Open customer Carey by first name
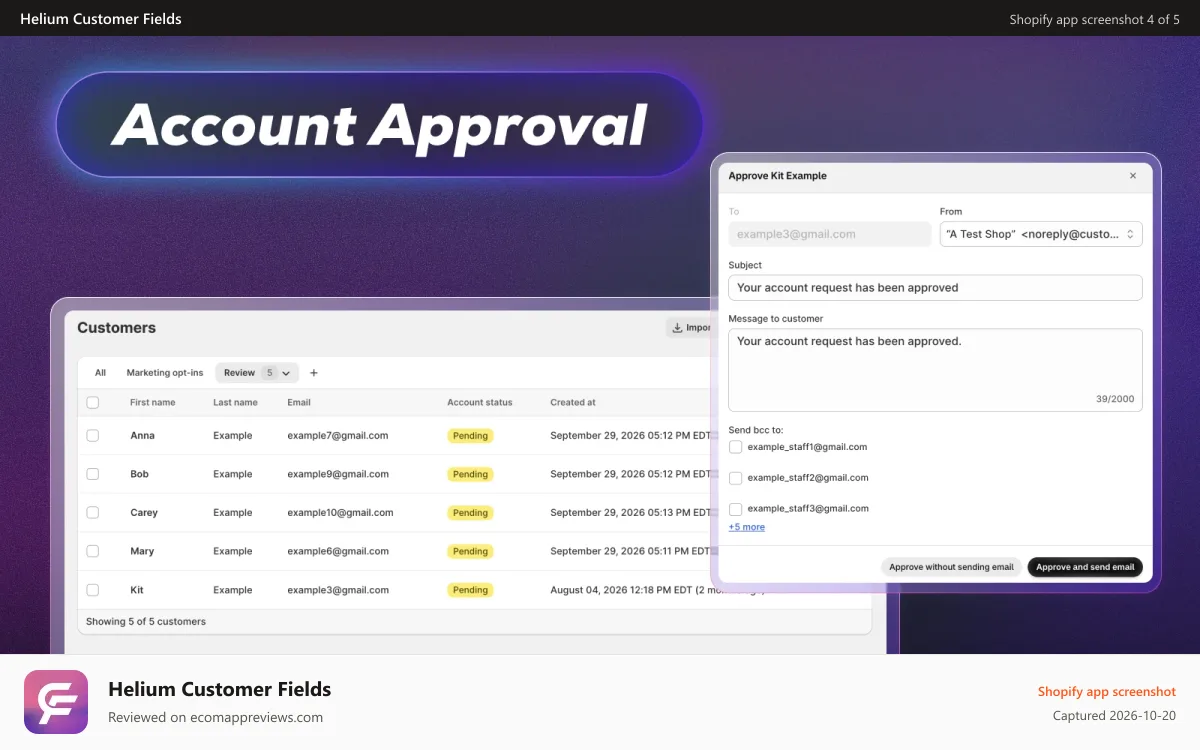Screen dimensions: 1200x750 144,513
